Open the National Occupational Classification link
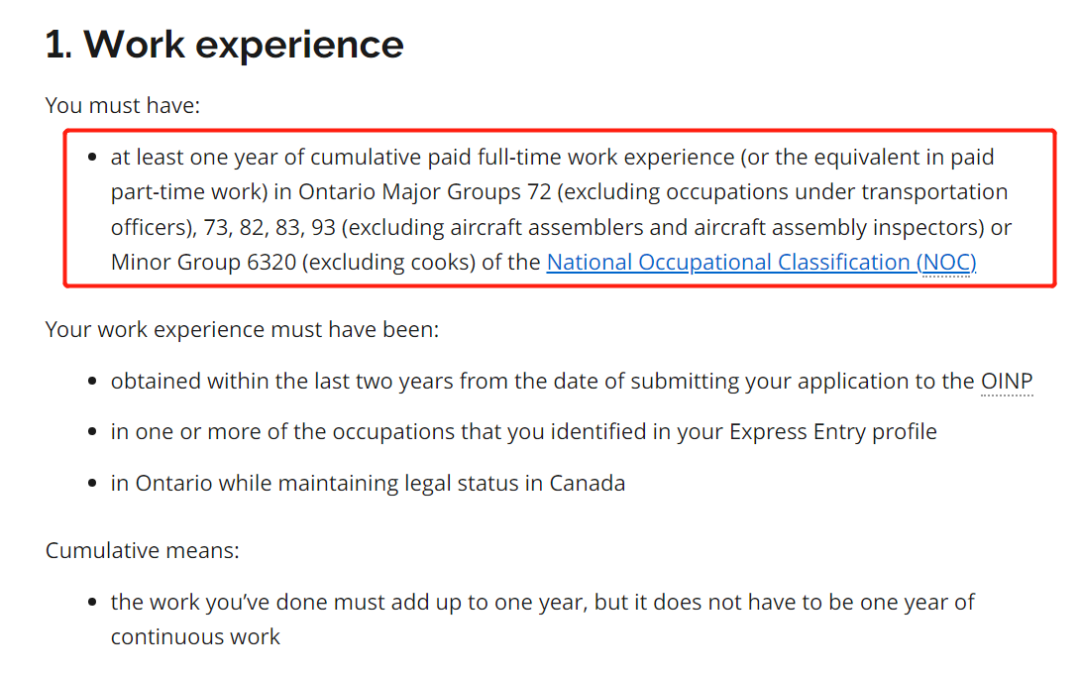This screenshot has width=1080, height=678. [x=761, y=263]
